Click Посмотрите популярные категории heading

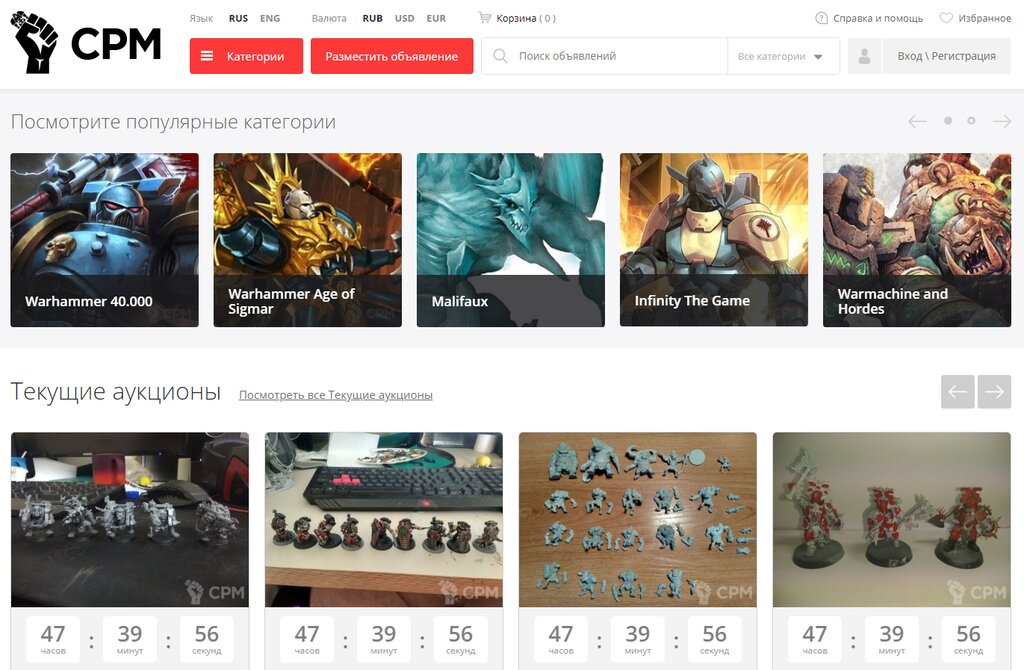[x=173, y=122]
